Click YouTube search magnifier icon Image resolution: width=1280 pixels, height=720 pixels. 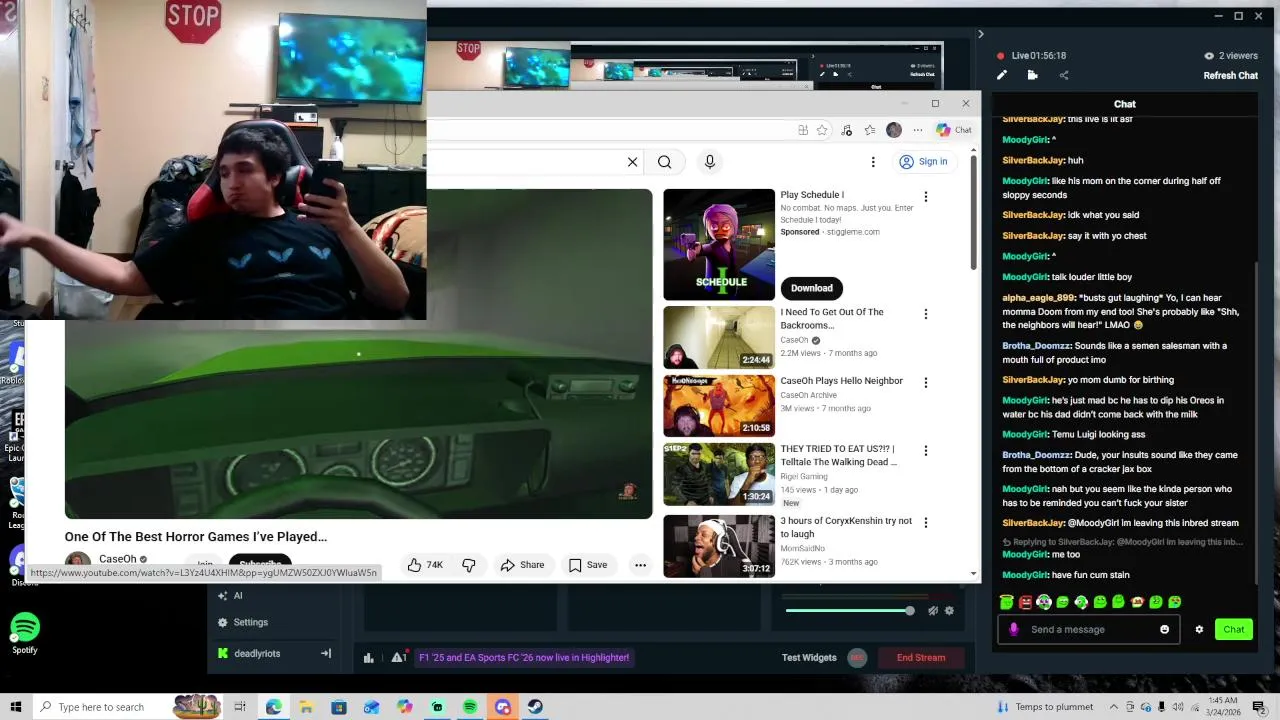664,162
